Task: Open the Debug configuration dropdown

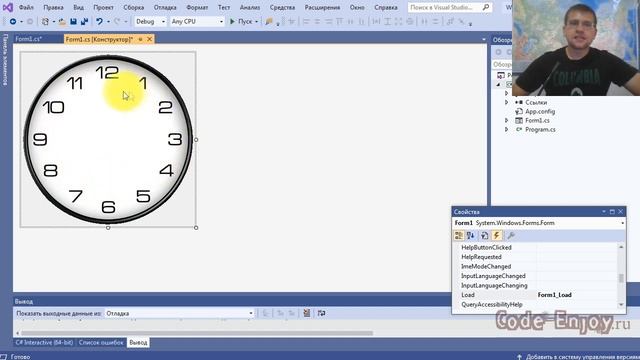Action: [x=163, y=21]
